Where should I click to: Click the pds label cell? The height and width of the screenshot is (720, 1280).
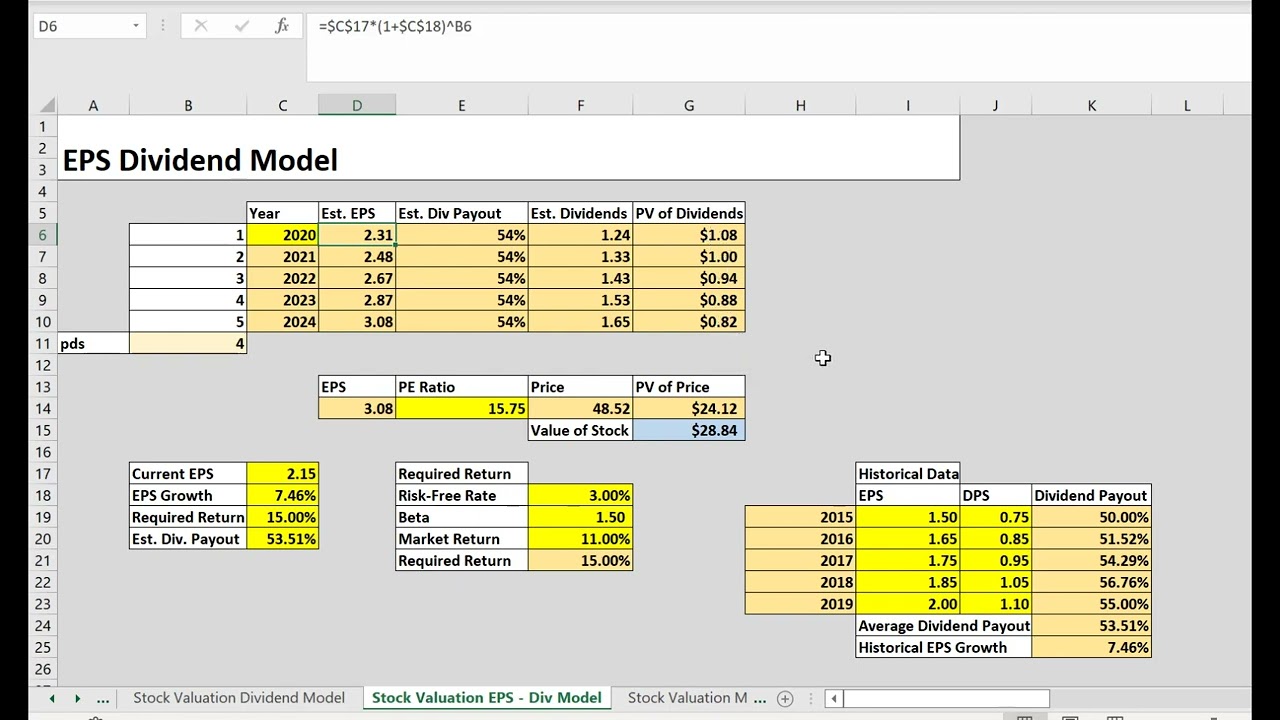click(x=93, y=344)
